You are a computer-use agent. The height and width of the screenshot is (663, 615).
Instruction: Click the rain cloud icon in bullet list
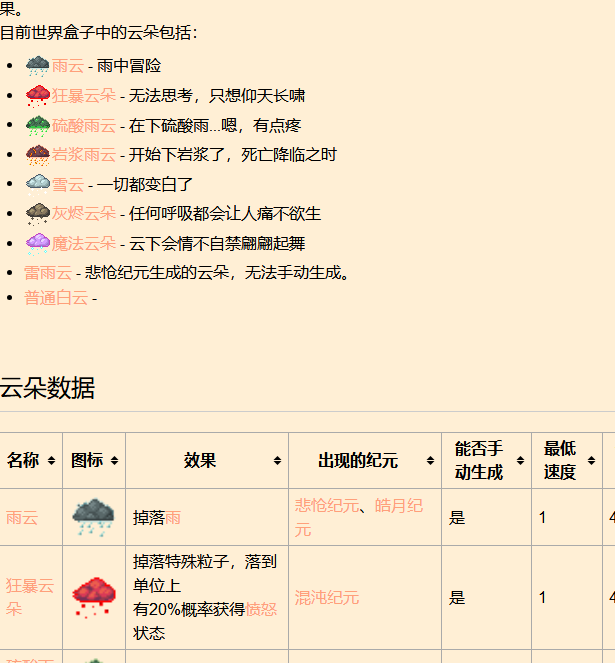coord(38,66)
